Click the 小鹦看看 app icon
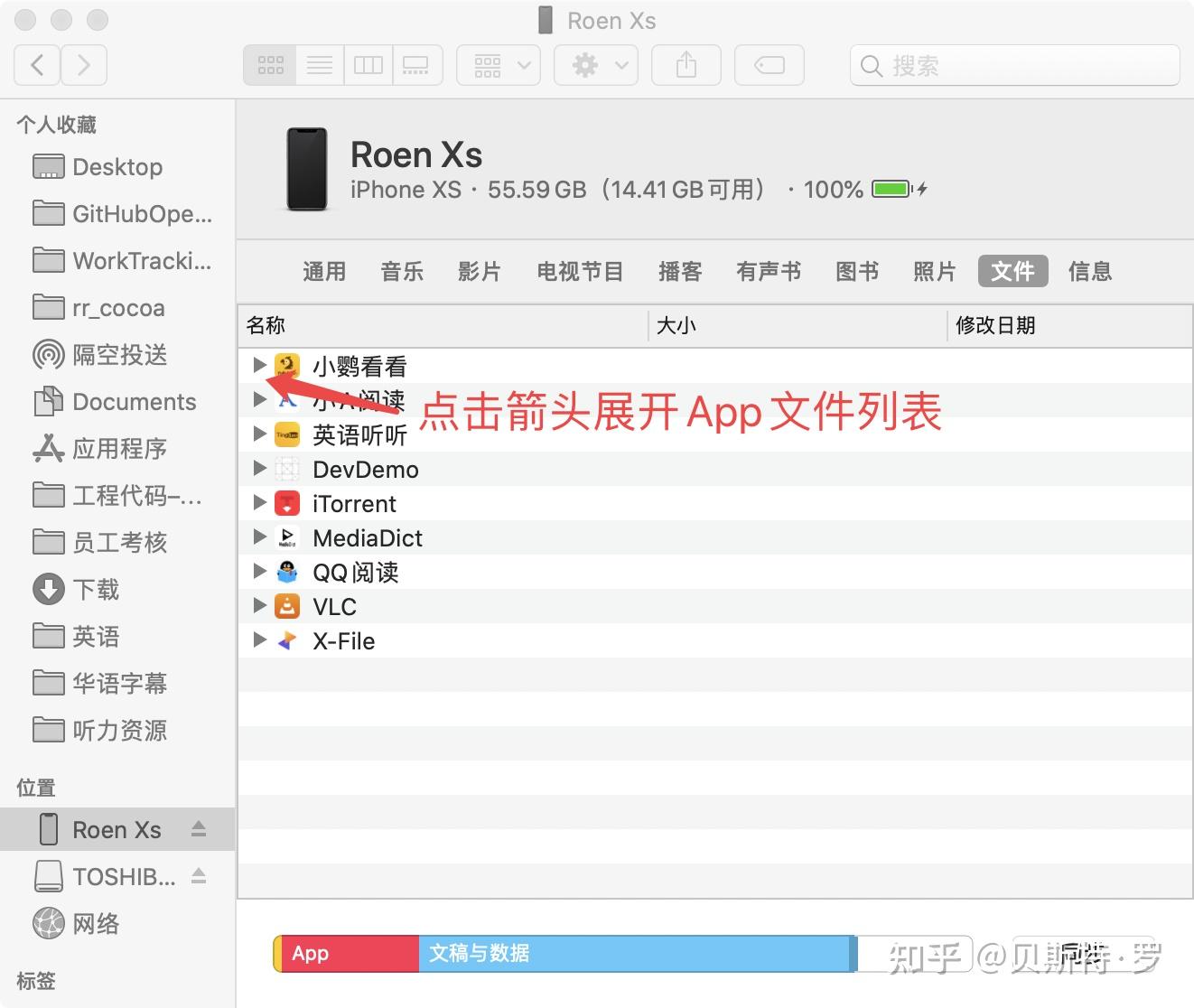 pos(287,366)
